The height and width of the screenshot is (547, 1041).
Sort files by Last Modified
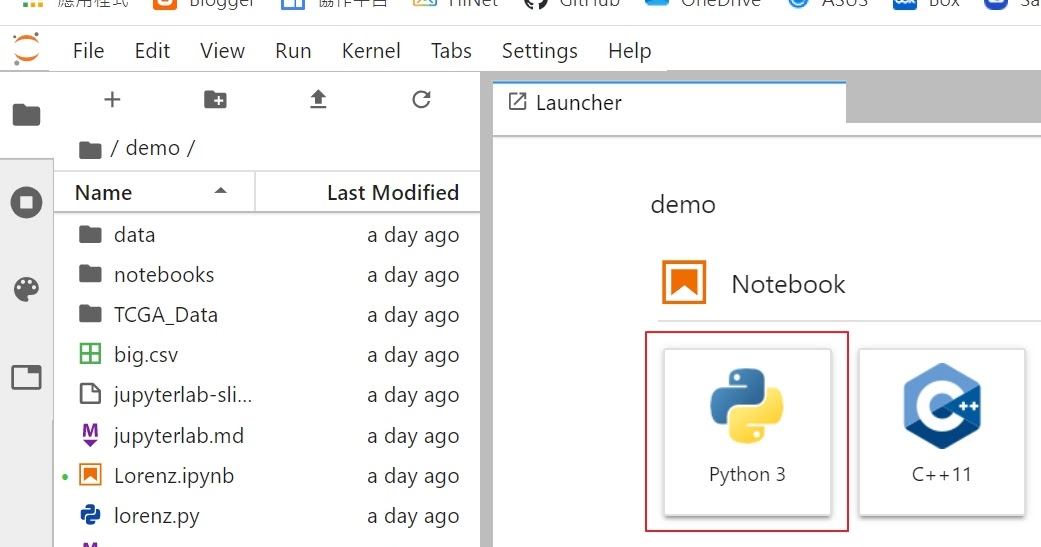pos(392,193)
